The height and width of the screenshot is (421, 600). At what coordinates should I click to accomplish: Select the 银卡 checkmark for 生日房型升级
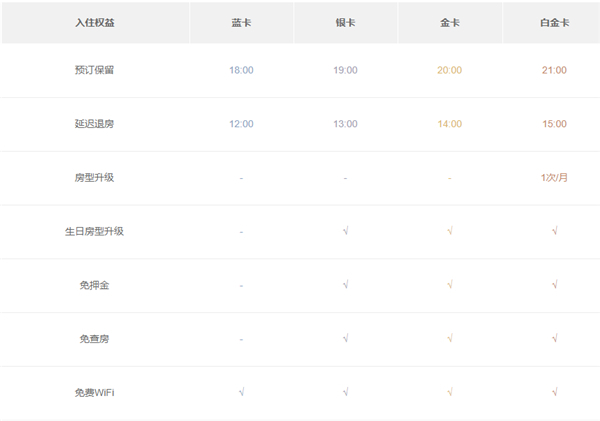coord(345,231)
